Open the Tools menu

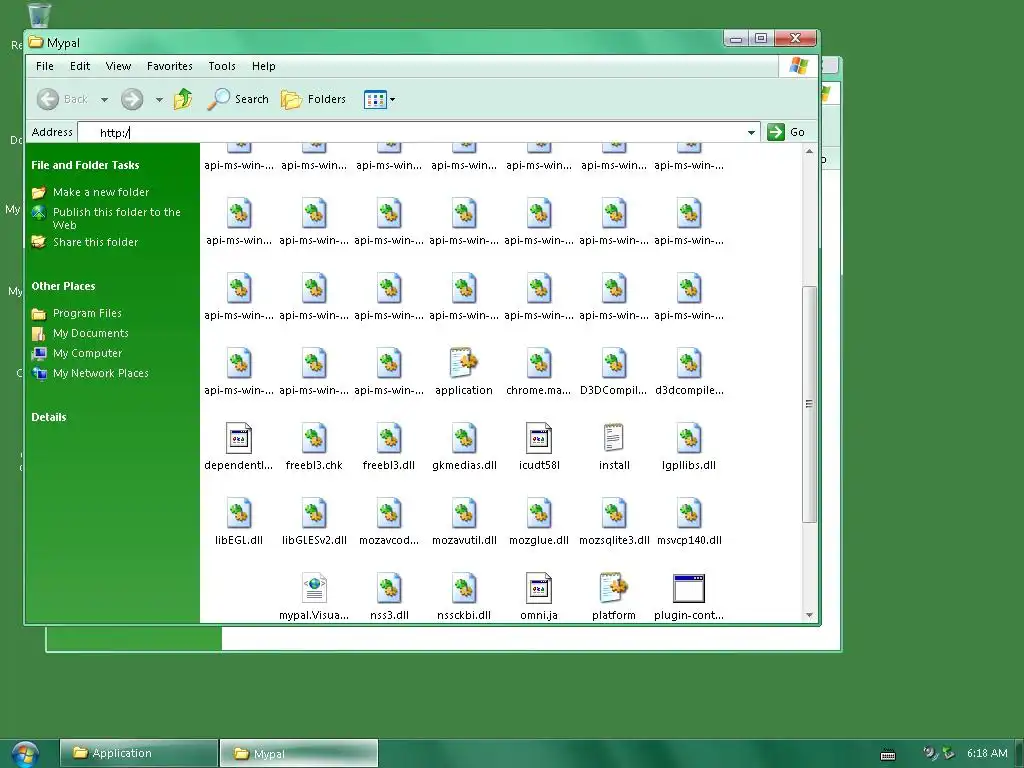tap(222, 66)
